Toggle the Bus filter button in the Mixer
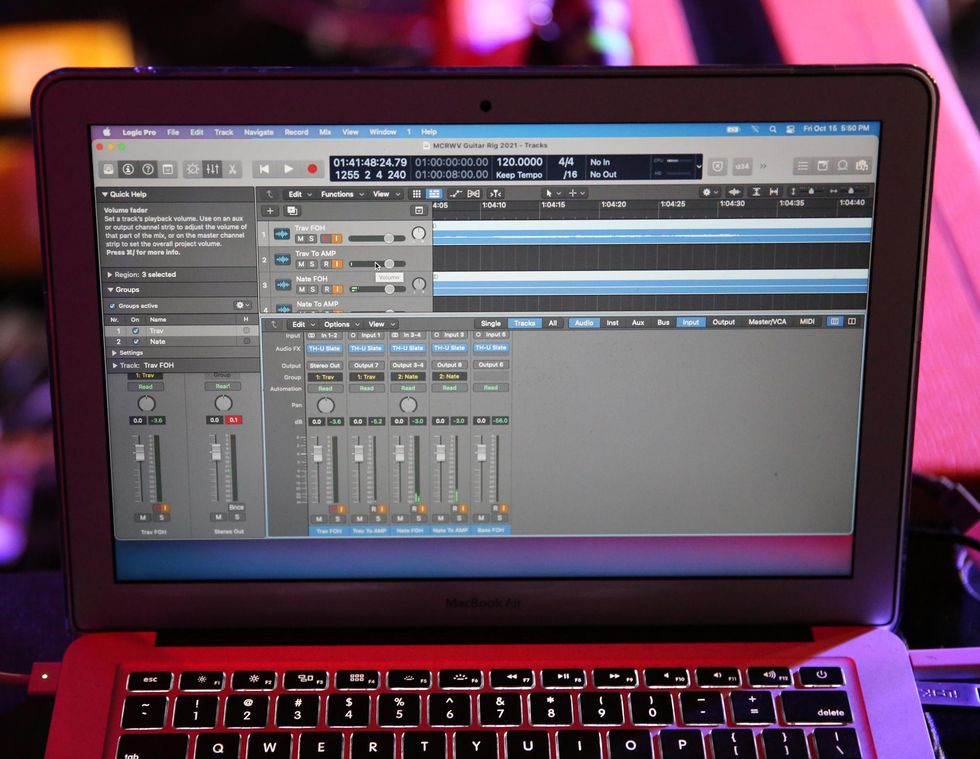The height and width of the screenshot is (759, 980). pyautogui.click(x=663, y=323)
